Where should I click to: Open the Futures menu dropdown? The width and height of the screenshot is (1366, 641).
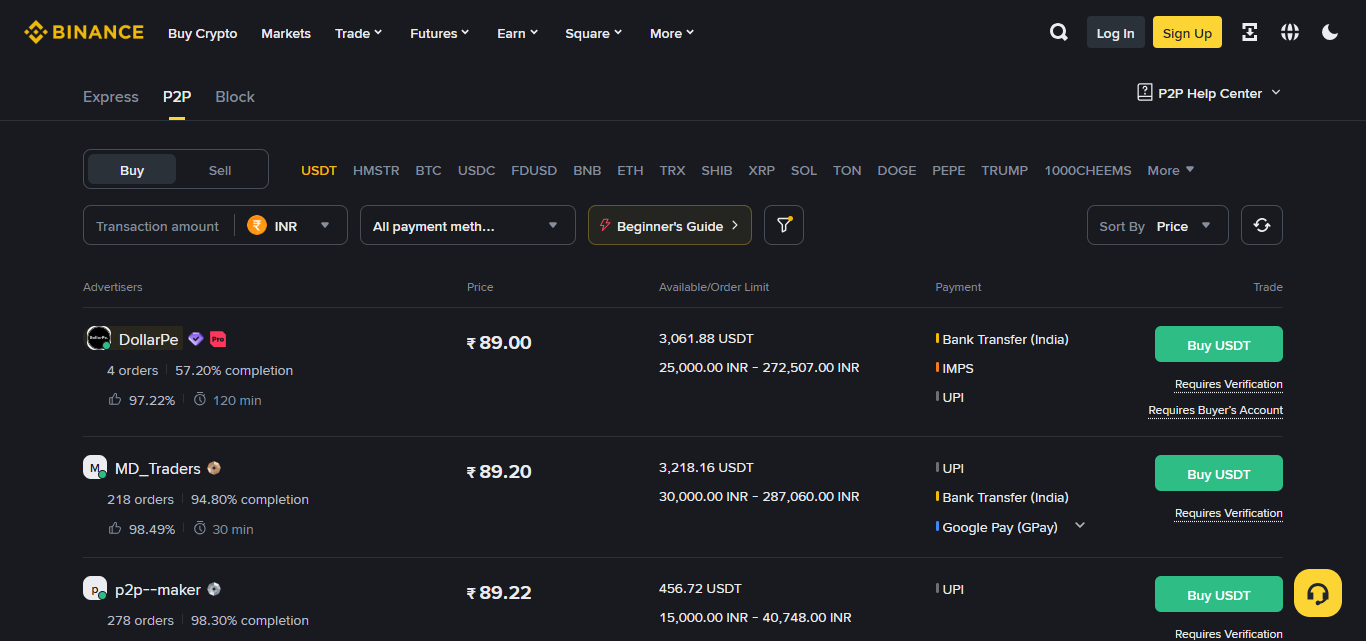[x=440, y=33]
